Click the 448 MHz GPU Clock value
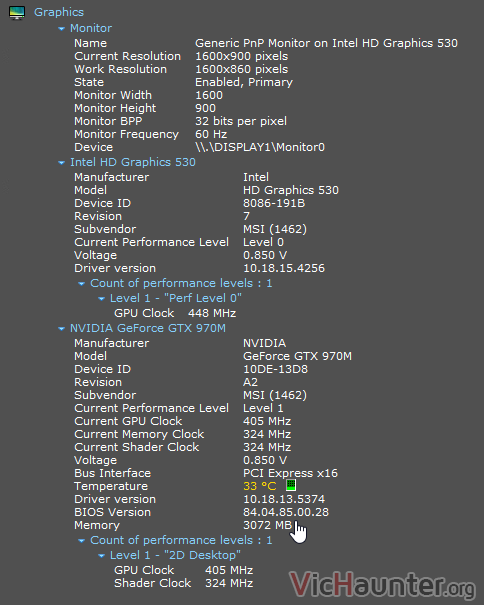Image resolution: width=484 pixels, height=605 pixels. [212, 313]
